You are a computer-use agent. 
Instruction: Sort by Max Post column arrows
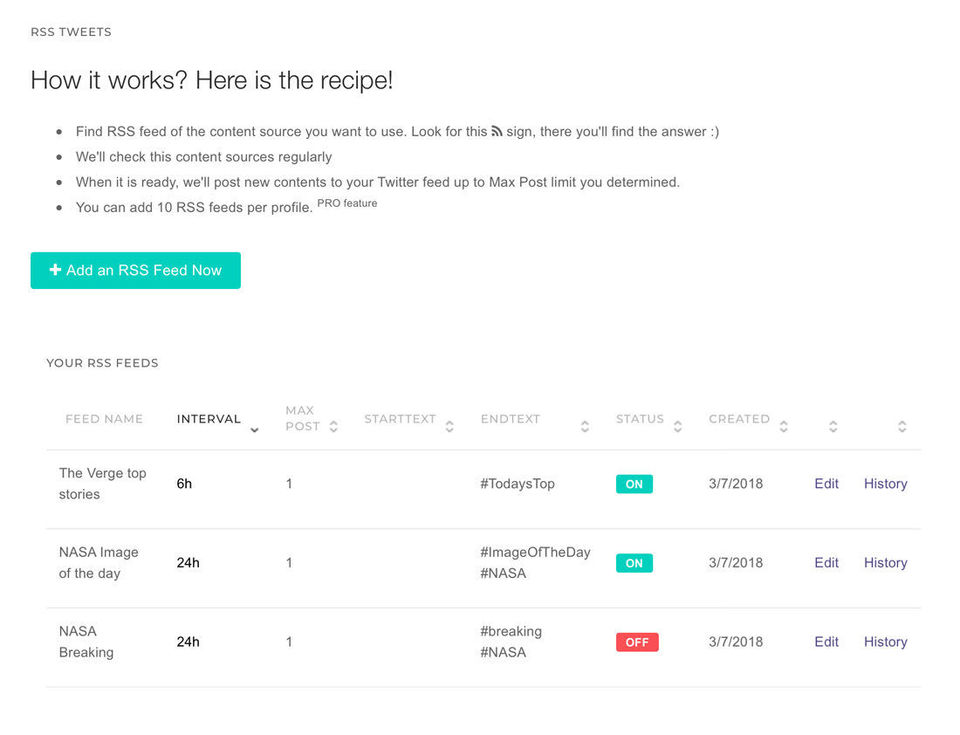tap(334, 426)
